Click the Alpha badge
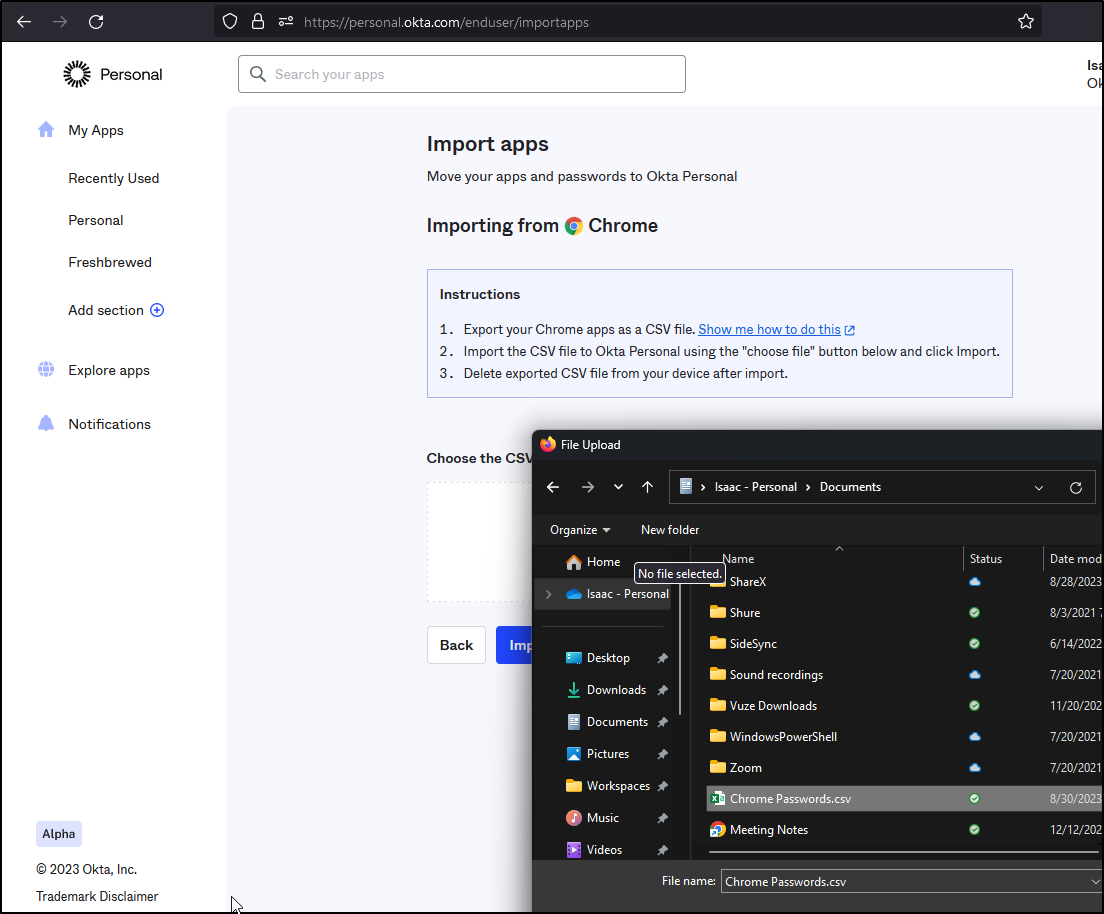 [x=59, y=834]
